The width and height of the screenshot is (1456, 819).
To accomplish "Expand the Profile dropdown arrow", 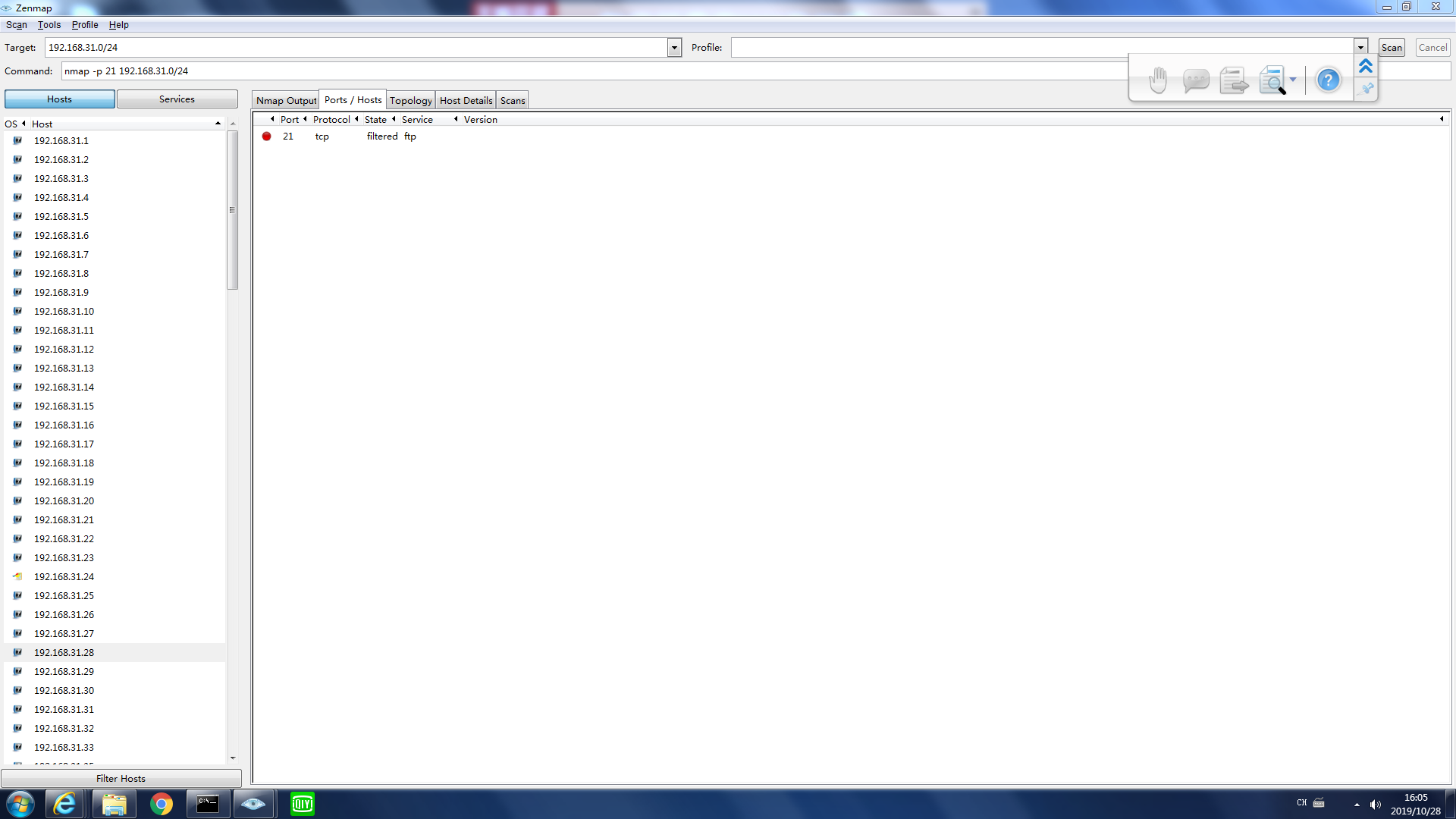I will point(1360,48).
